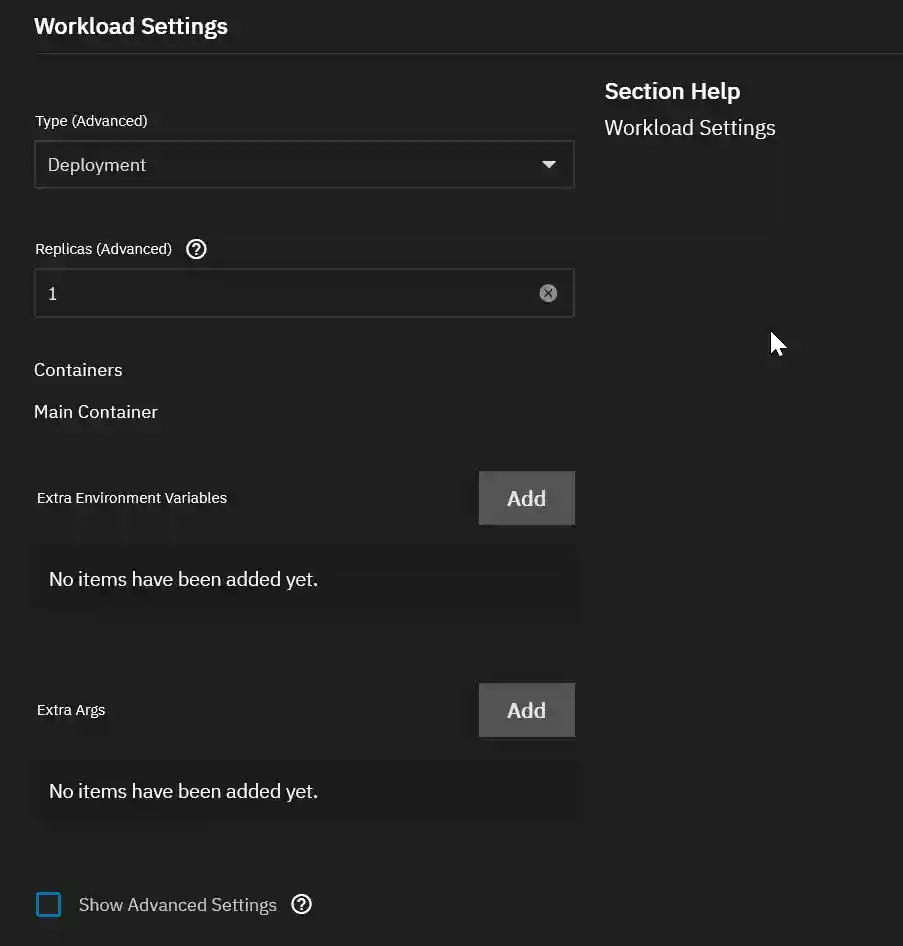Open the Replicas help tooltip icon
This screenshot has height=946, width=903.
pyautogui.click(x=196, y=249)
